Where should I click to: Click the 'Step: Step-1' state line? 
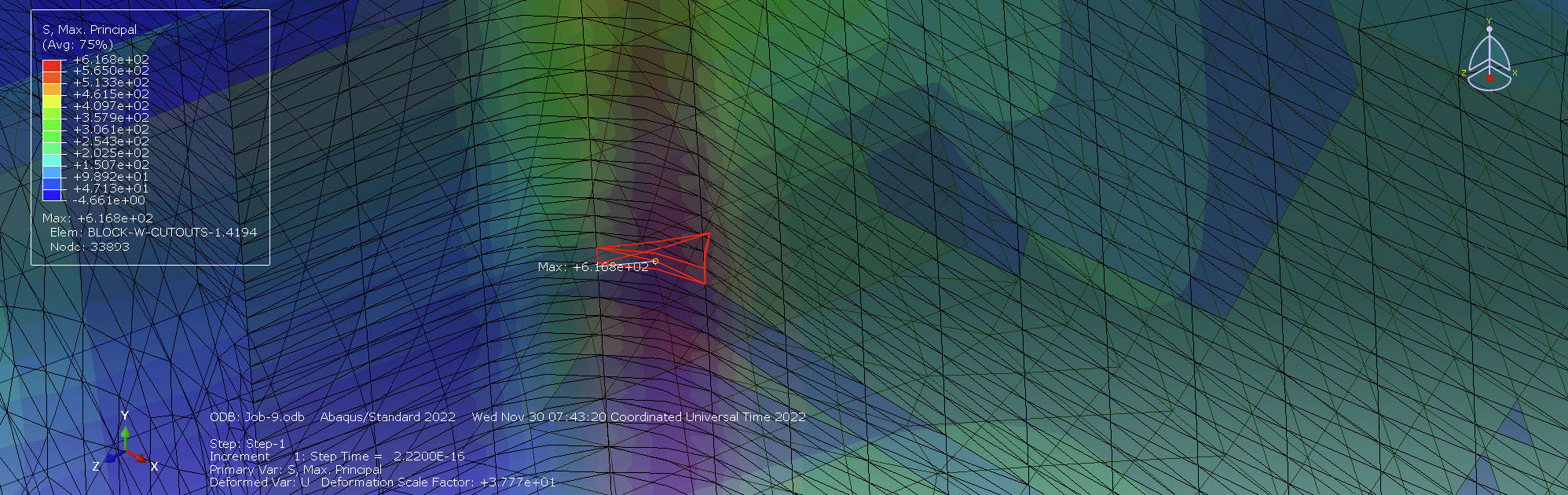tap(247, 444)
